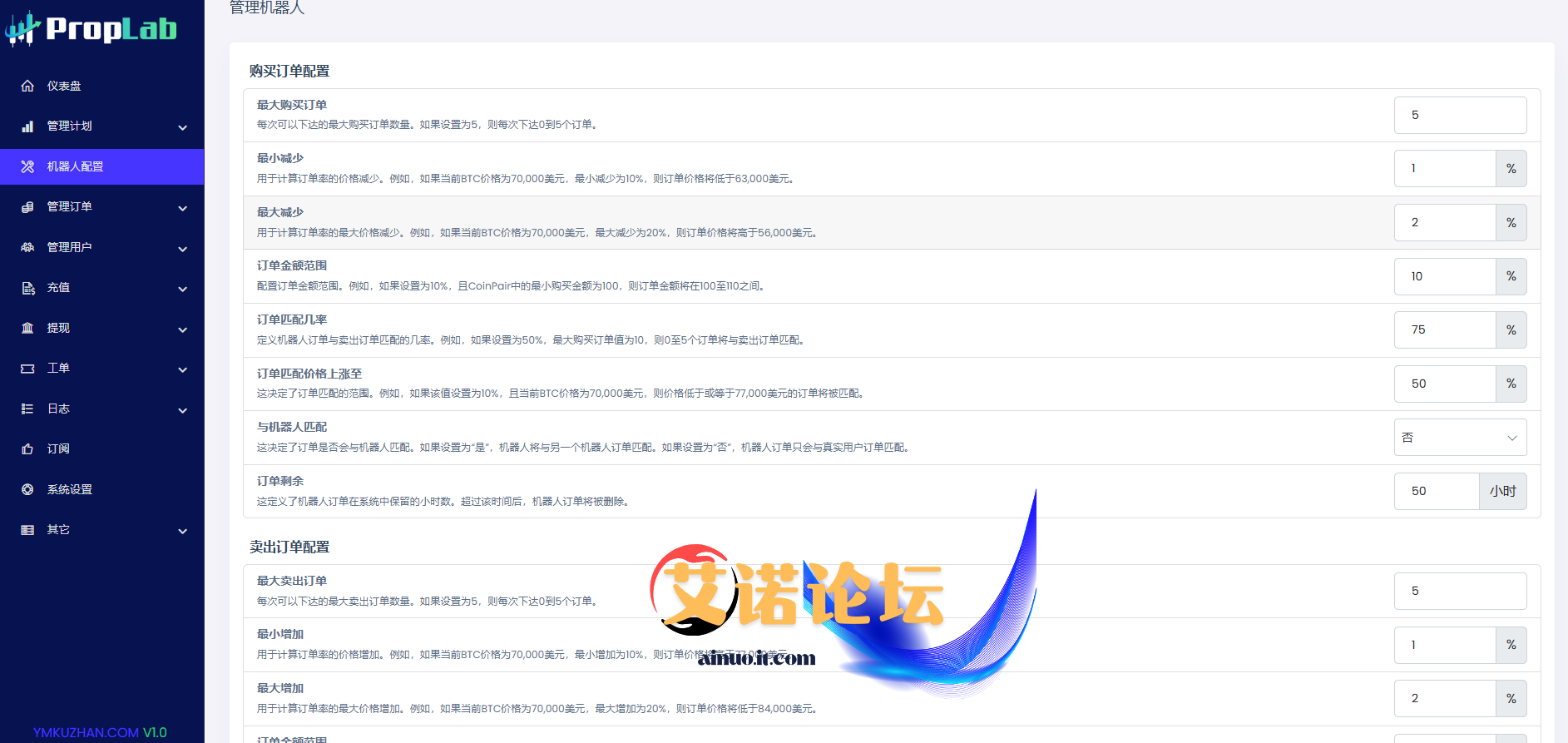The height and width of the screenshot is (743, 1568).
Task: Focus the 最大增加 percent input
Action: pyautogui.click(x=1445, y=699)
